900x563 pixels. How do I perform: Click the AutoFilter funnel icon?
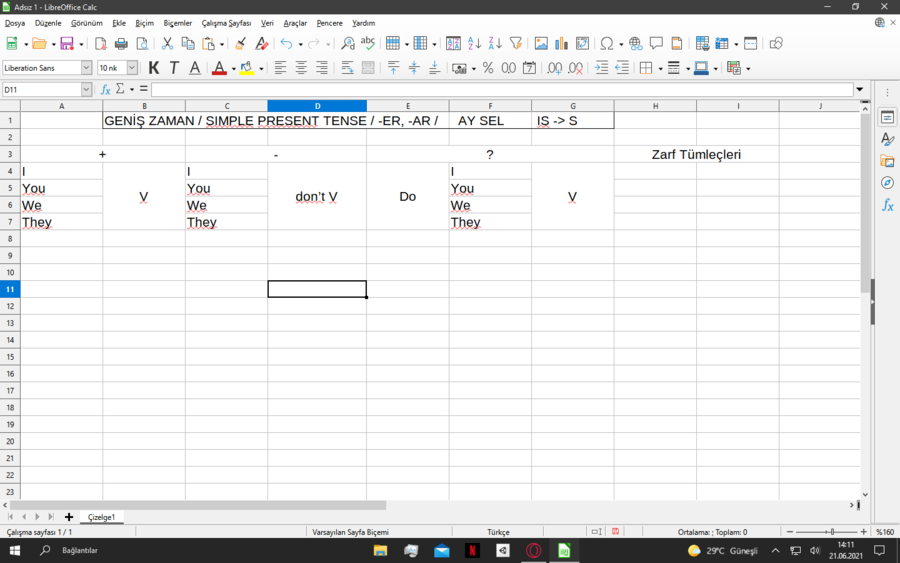pyautogui.click(x=515, y=44)
